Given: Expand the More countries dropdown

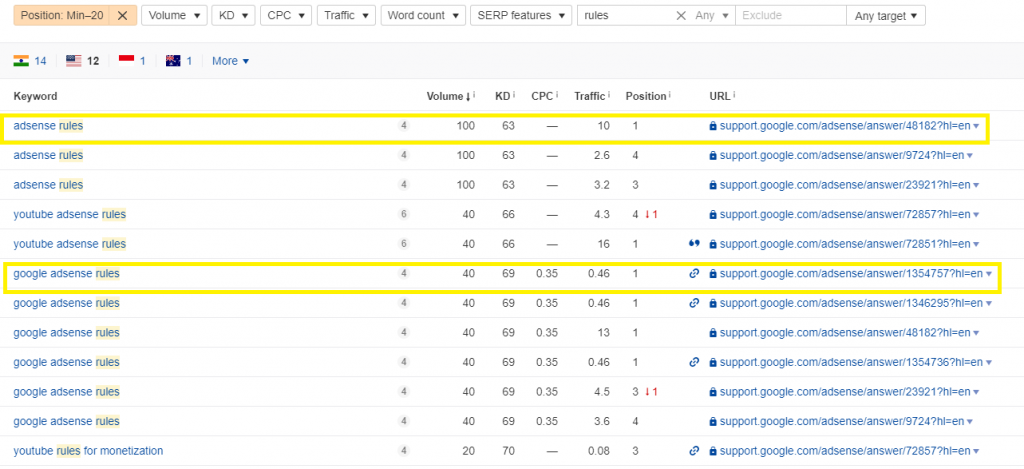Looking at the screenshot, I should [x=231, y=61].
